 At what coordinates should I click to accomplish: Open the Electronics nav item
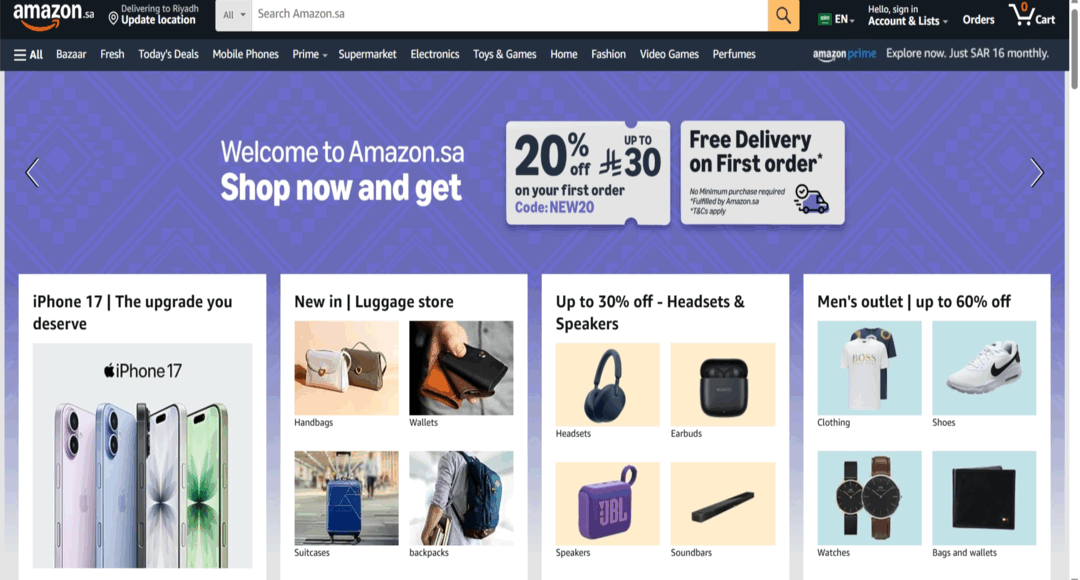click(x=435, y=54)
